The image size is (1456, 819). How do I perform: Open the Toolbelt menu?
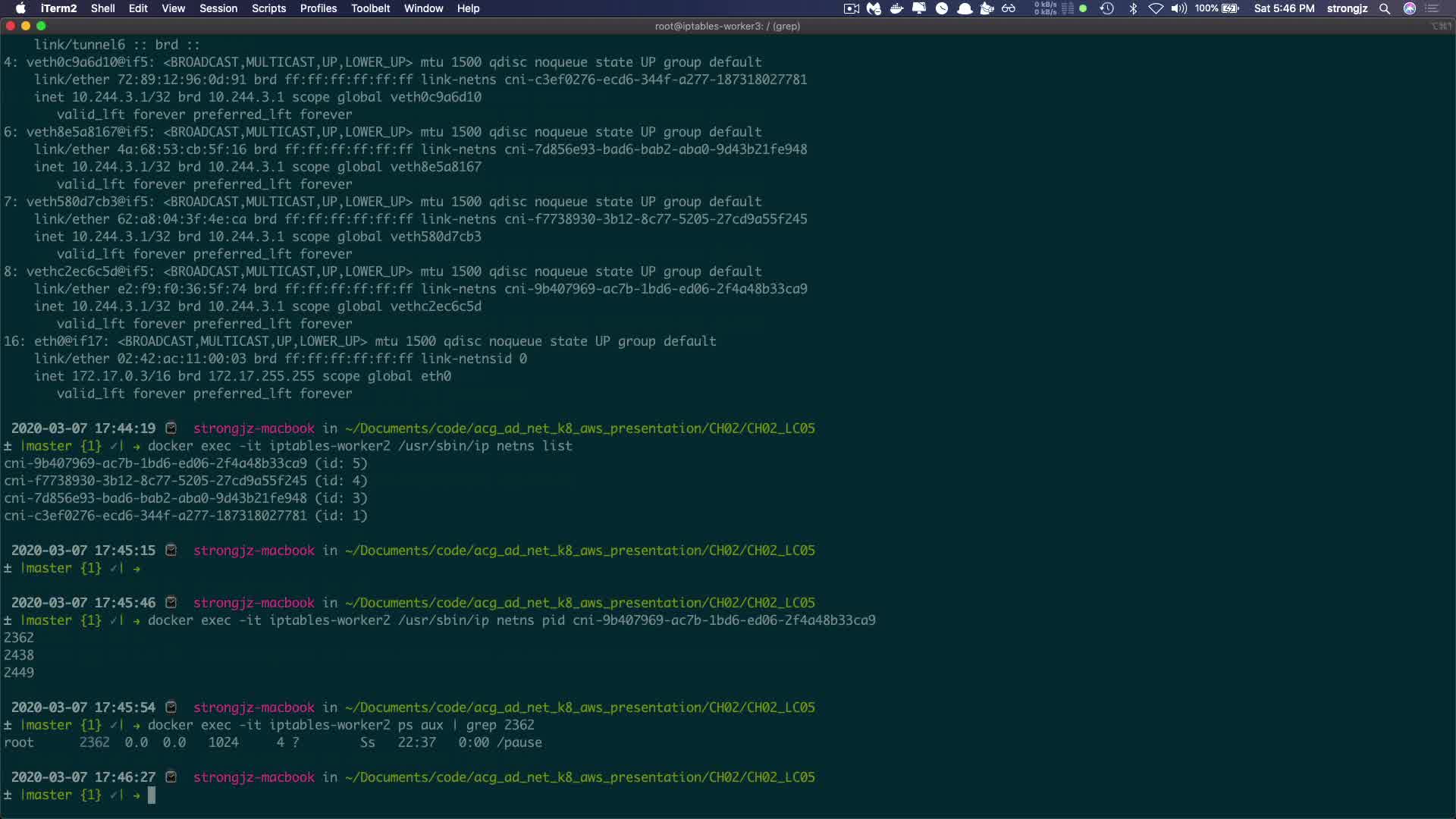tap(370, 8)
